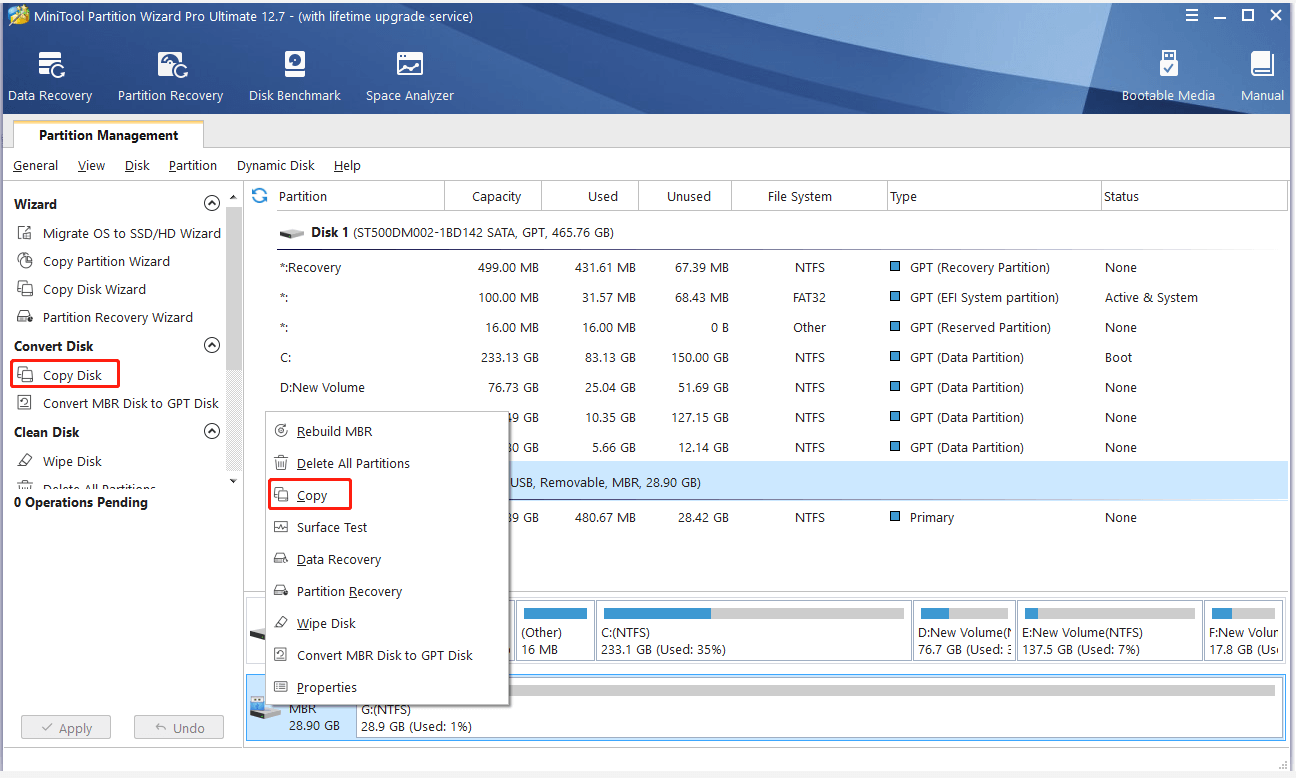This screenshot has height=778, width=1296.
Task: Choose Rebuild MBR from the context menu
Action: tap(387, 431)
